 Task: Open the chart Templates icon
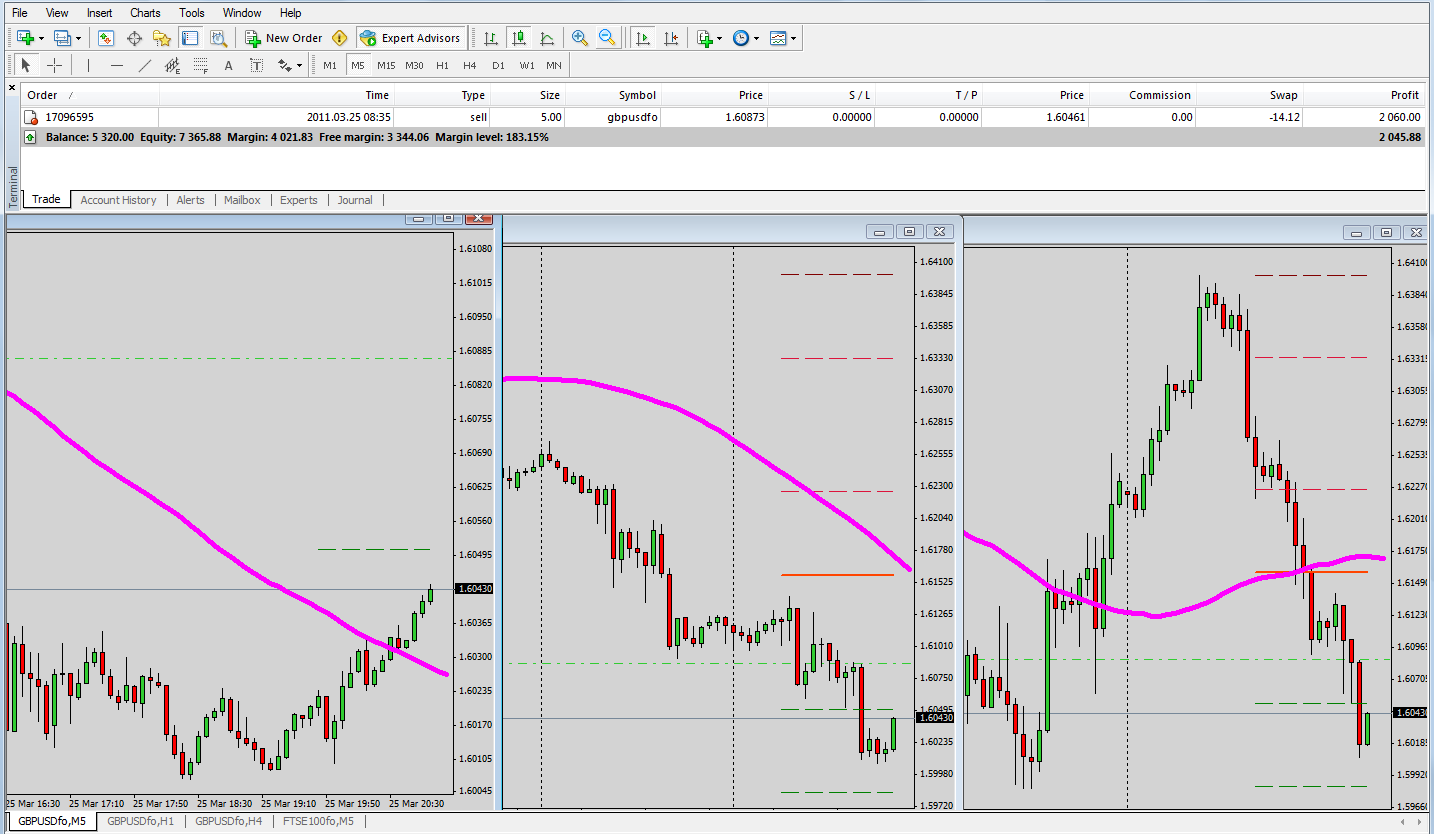coord(779,38)
